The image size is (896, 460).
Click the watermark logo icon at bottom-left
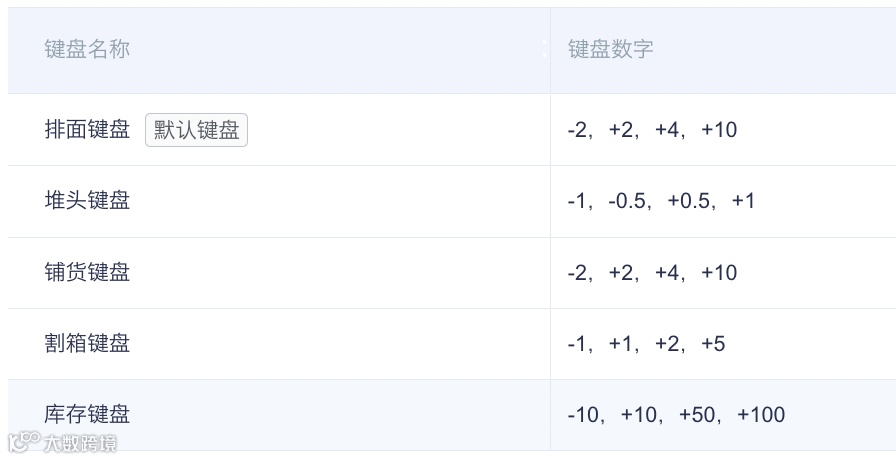23,441
